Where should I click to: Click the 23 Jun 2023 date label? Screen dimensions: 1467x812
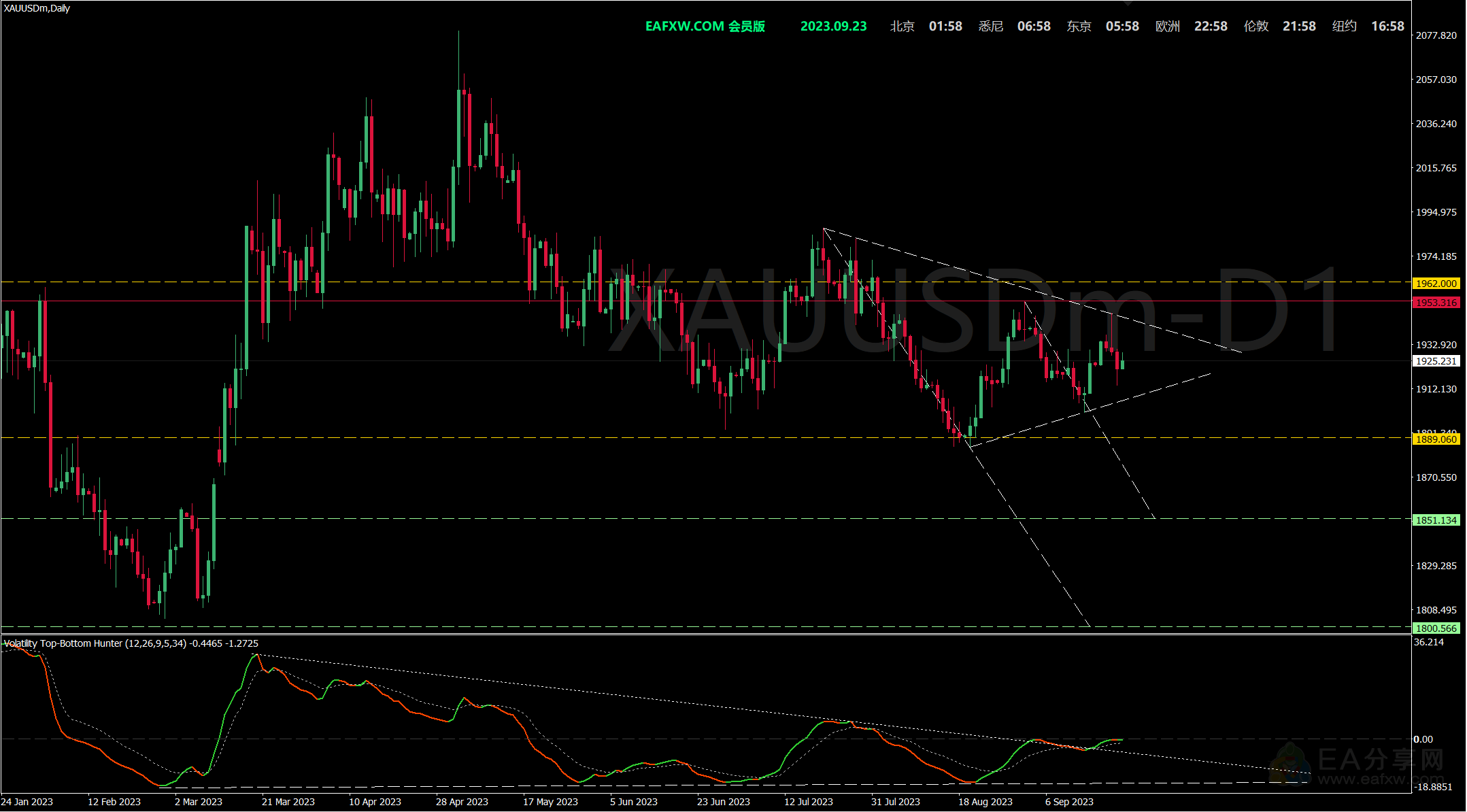pyautogui.click(x=724, y=802)
